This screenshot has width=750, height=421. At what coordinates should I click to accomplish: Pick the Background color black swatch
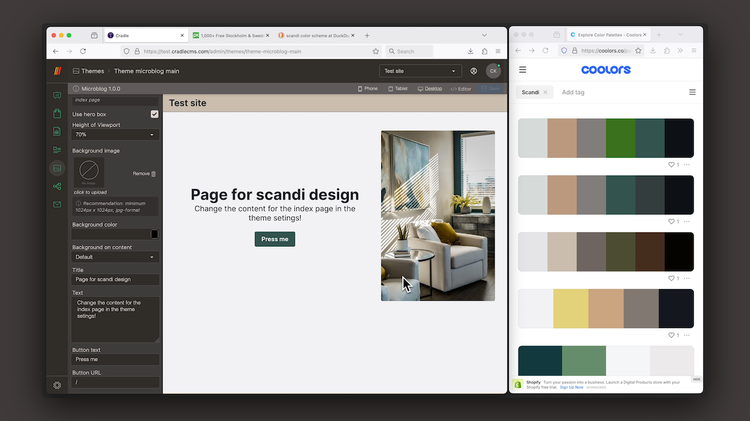[x=154, y=234]
